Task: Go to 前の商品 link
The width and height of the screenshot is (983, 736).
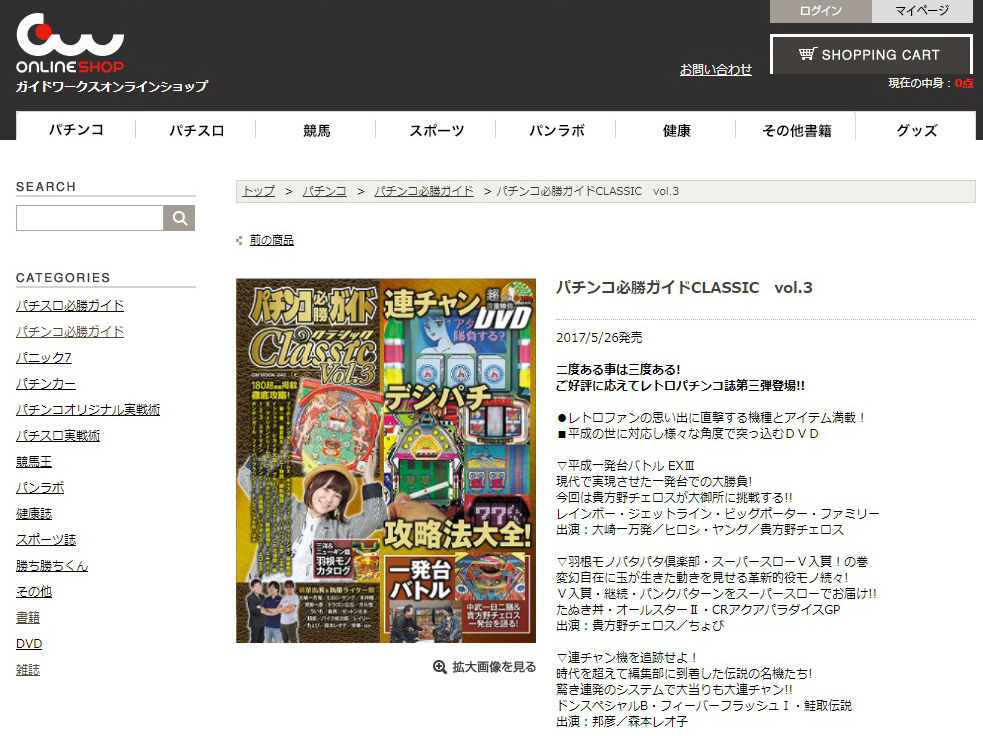Action: (271, 240)
